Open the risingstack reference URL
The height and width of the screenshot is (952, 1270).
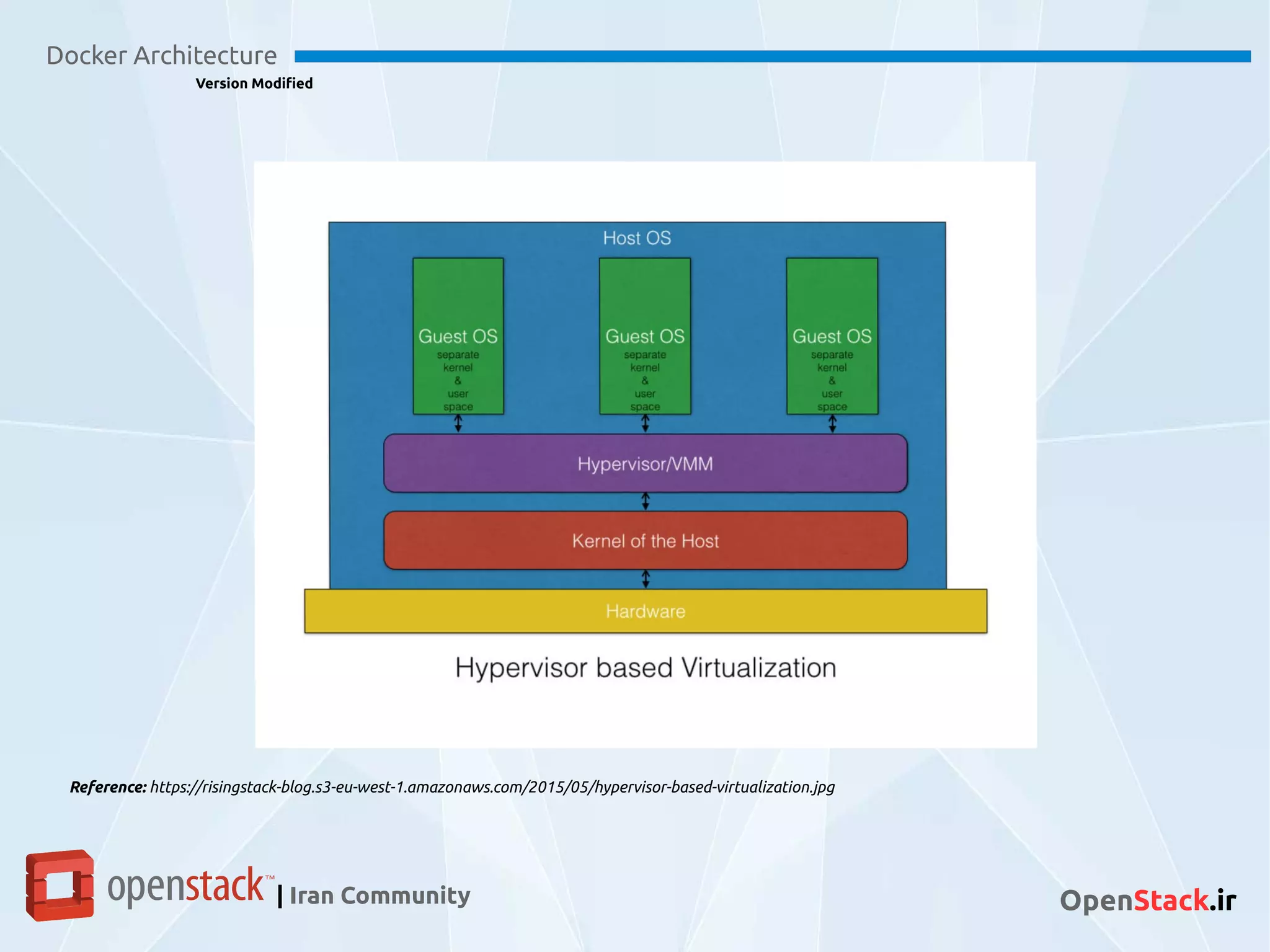(x=492, y=787)
